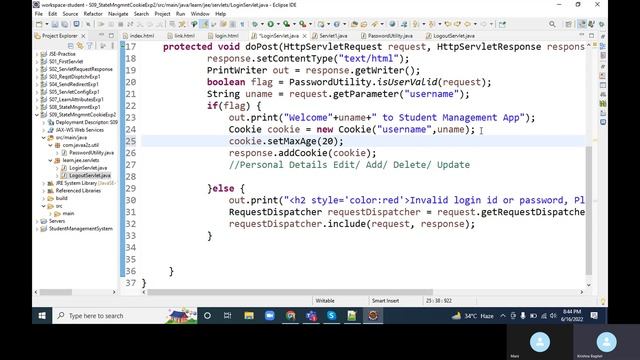This screenshot has width=640, height=360.
Task: Toggle the Java EE perspective button
Action: click(581, 24)
